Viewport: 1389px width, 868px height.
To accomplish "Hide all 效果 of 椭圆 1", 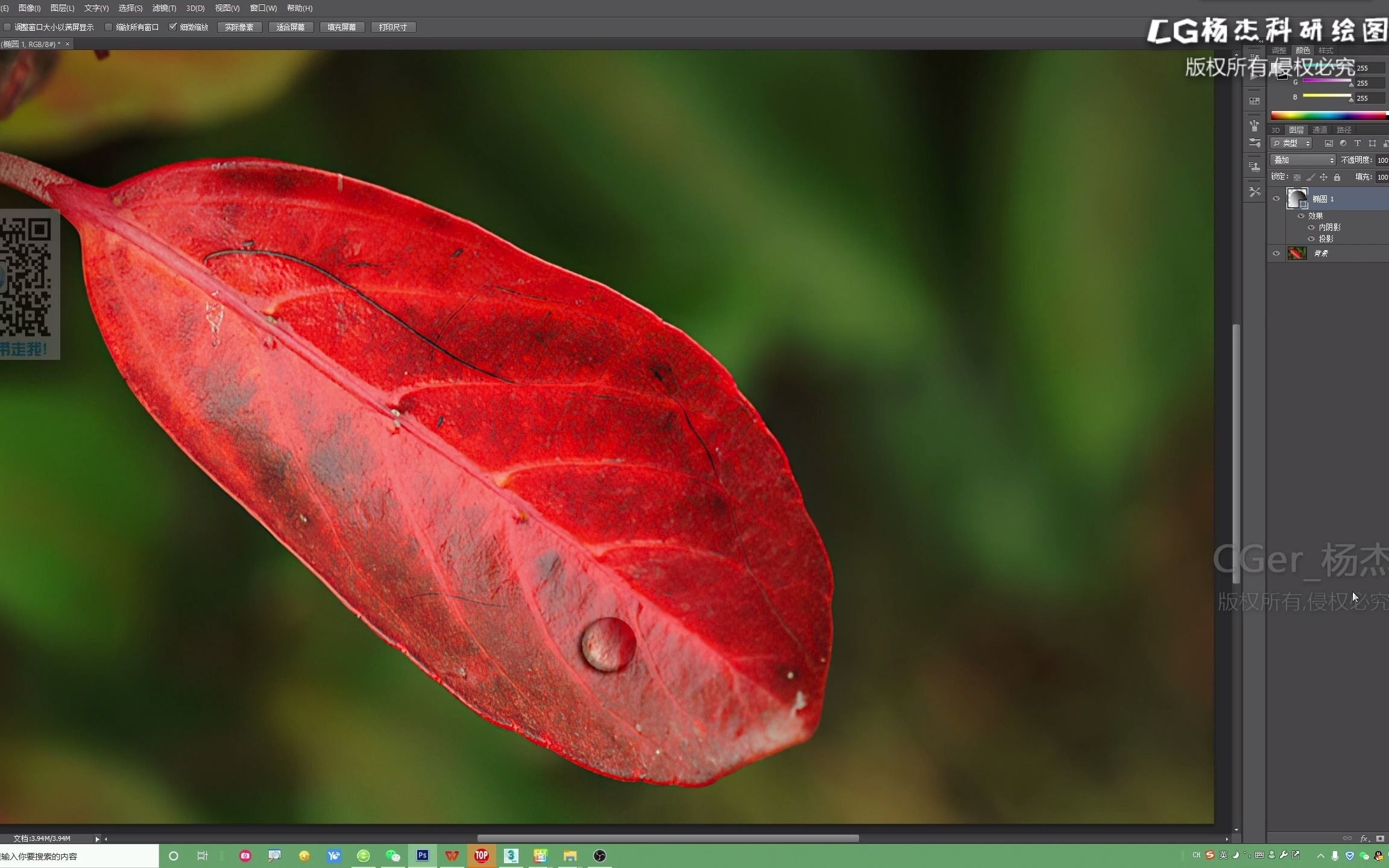I will coord(1301,216).
